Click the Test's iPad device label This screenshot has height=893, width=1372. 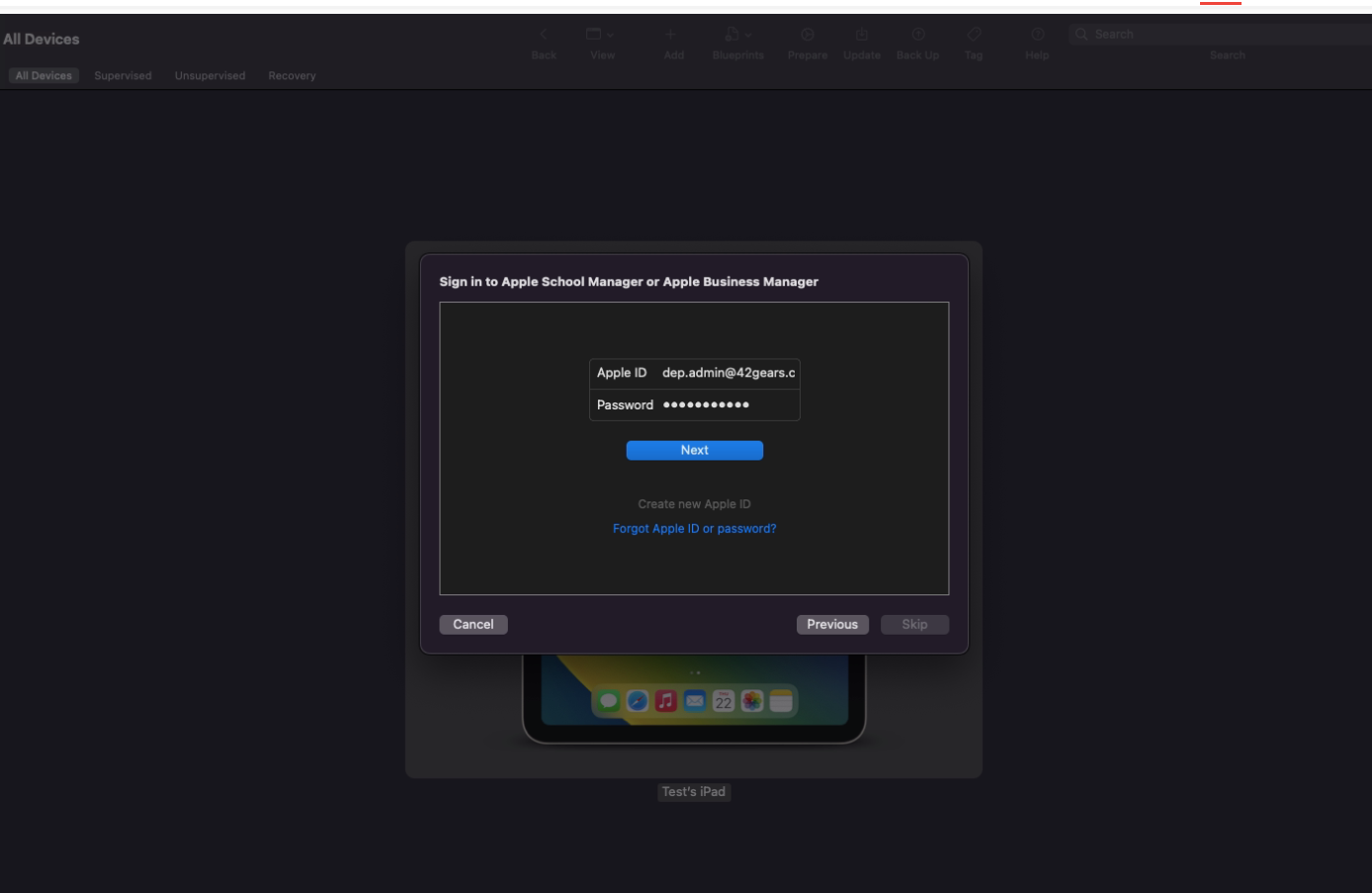[x=694, y=792]
